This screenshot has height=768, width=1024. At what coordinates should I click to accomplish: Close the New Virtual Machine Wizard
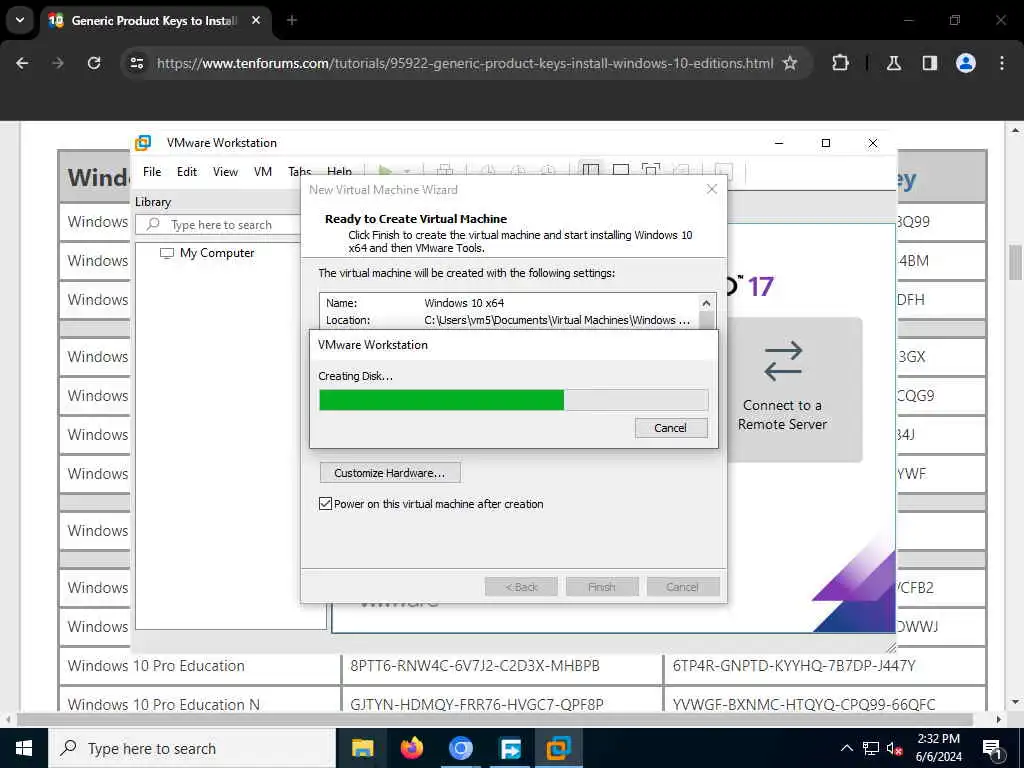(712, 189)
